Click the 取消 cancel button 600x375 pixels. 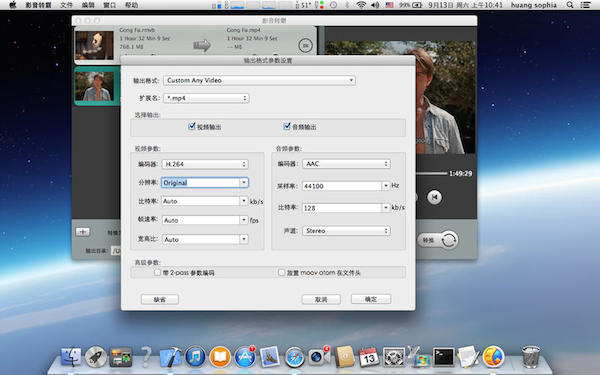tap(321, 299)
